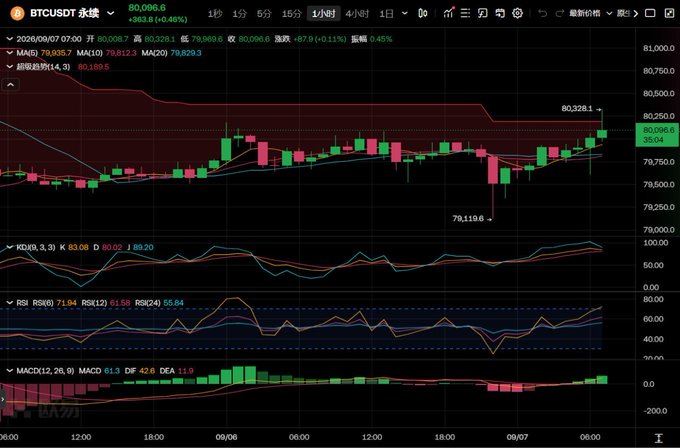Screen dimensions: 680x448
Task: Click the 09/06 date label on time axis
Action: point(226,437)
